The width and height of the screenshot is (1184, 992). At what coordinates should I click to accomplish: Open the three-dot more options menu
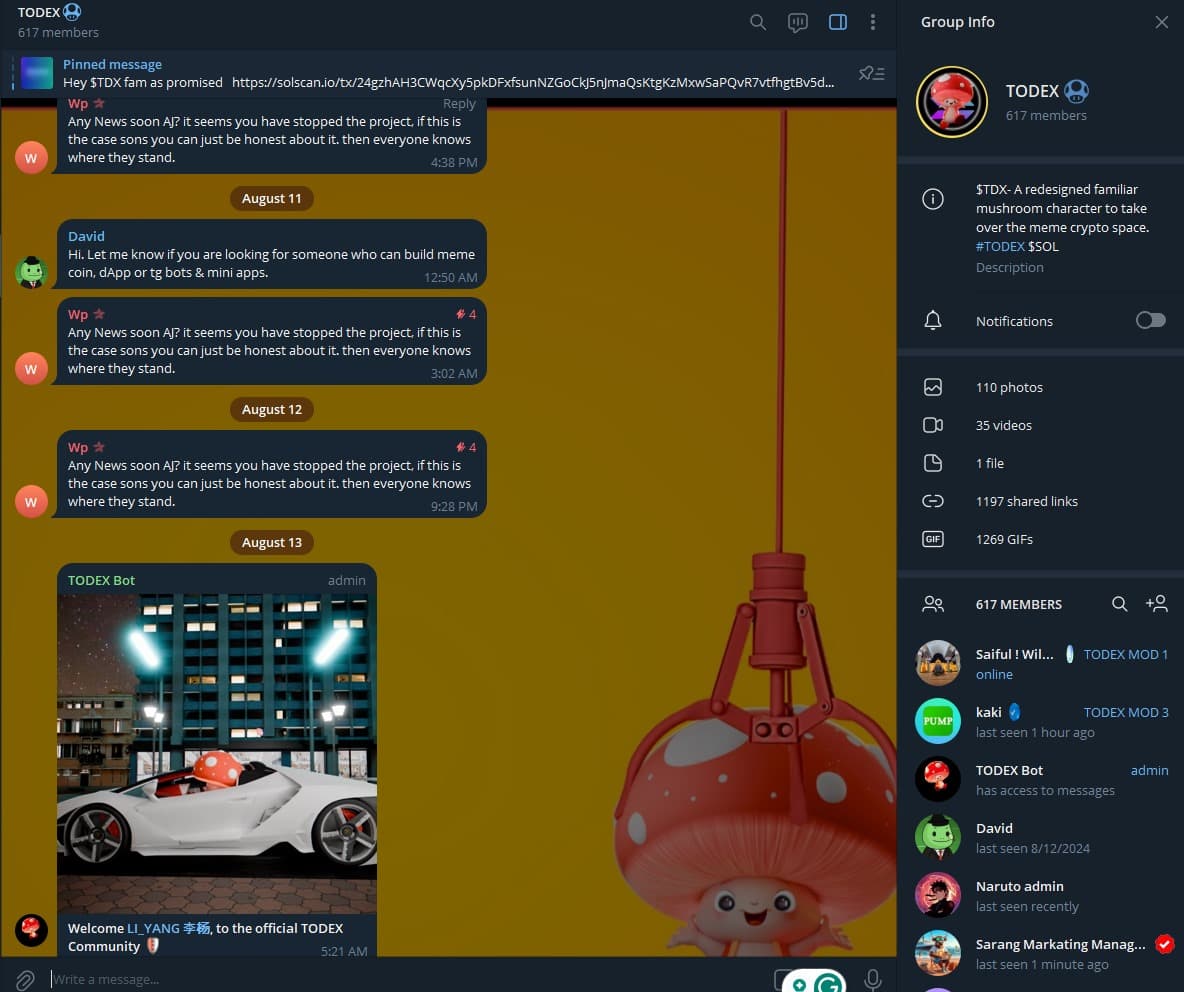873,22
